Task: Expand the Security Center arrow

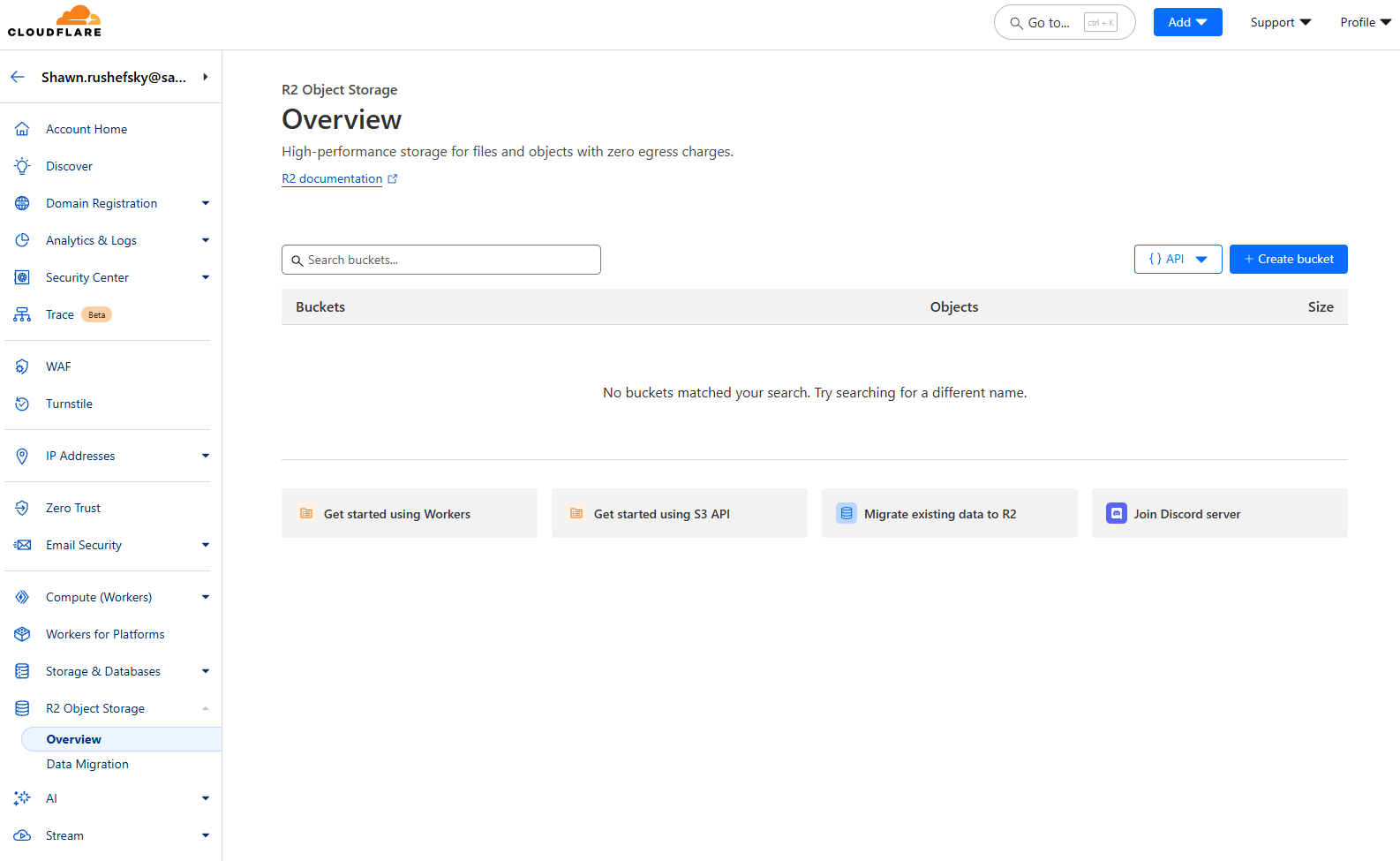Action: tap(206, 277)
